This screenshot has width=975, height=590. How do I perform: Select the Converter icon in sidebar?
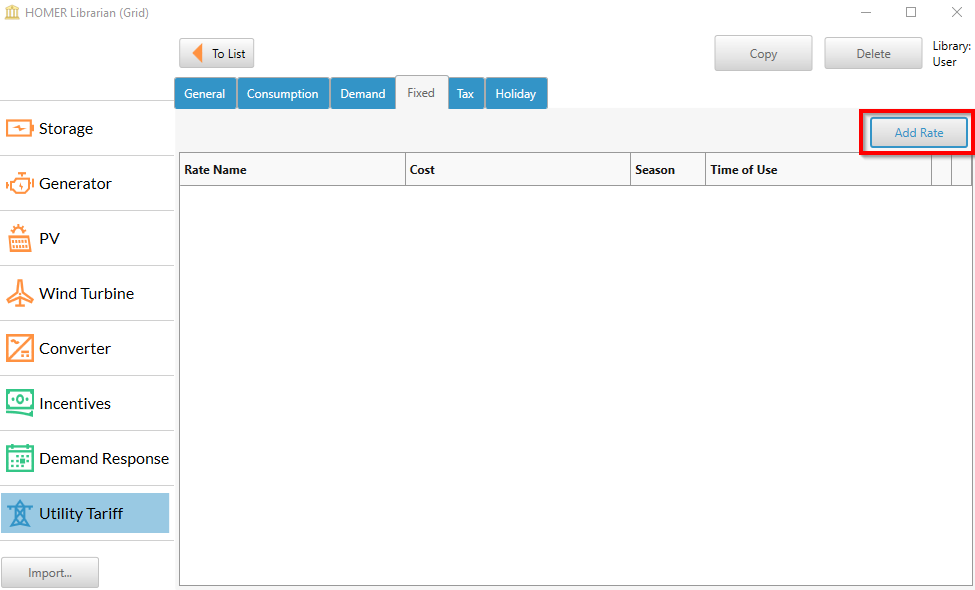click(x=20, y=349)
